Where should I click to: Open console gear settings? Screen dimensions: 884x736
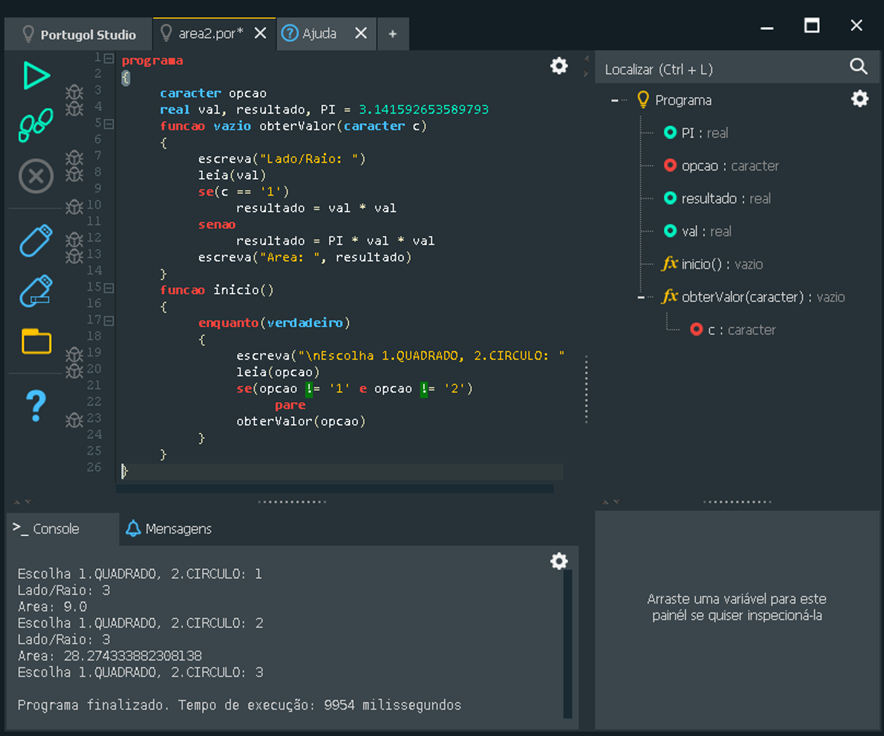click(559, 561)
